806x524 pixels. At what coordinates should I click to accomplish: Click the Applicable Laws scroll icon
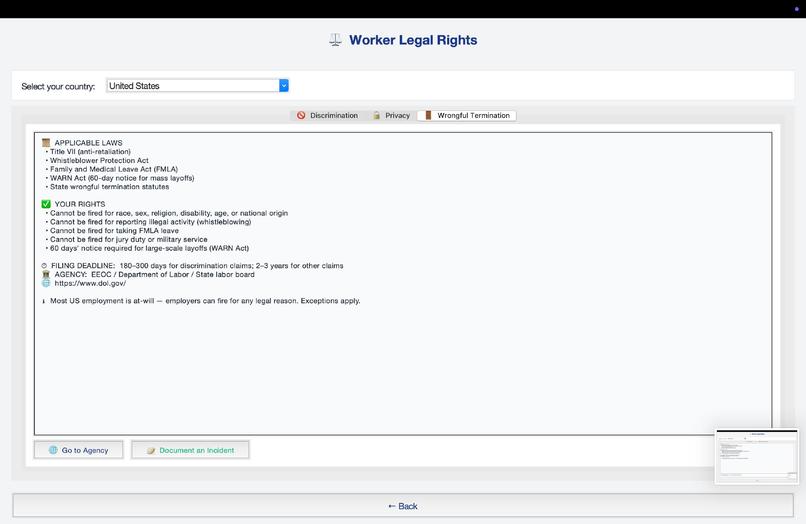click(x=46, y=142)
